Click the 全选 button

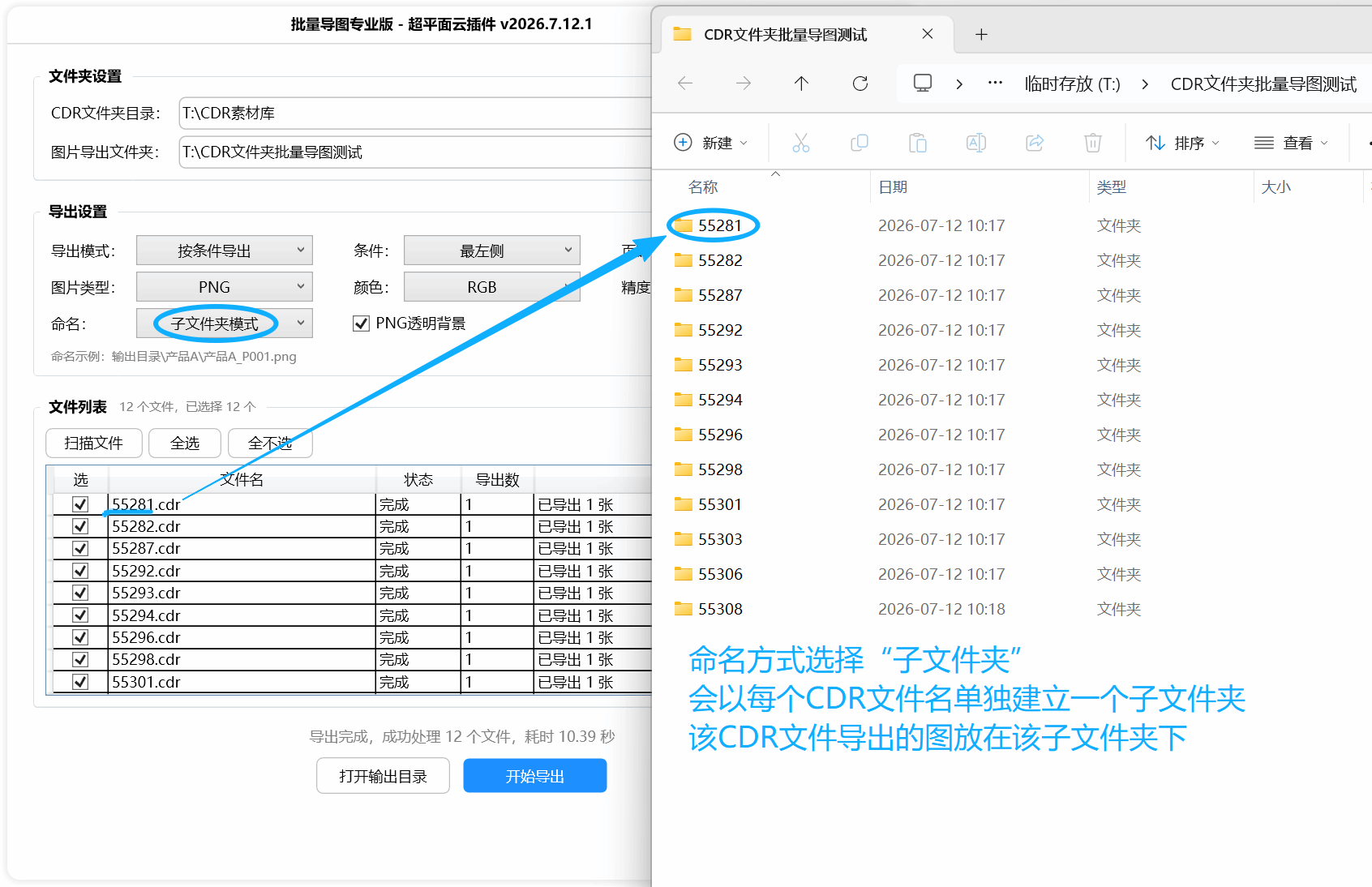pos(185,443)
